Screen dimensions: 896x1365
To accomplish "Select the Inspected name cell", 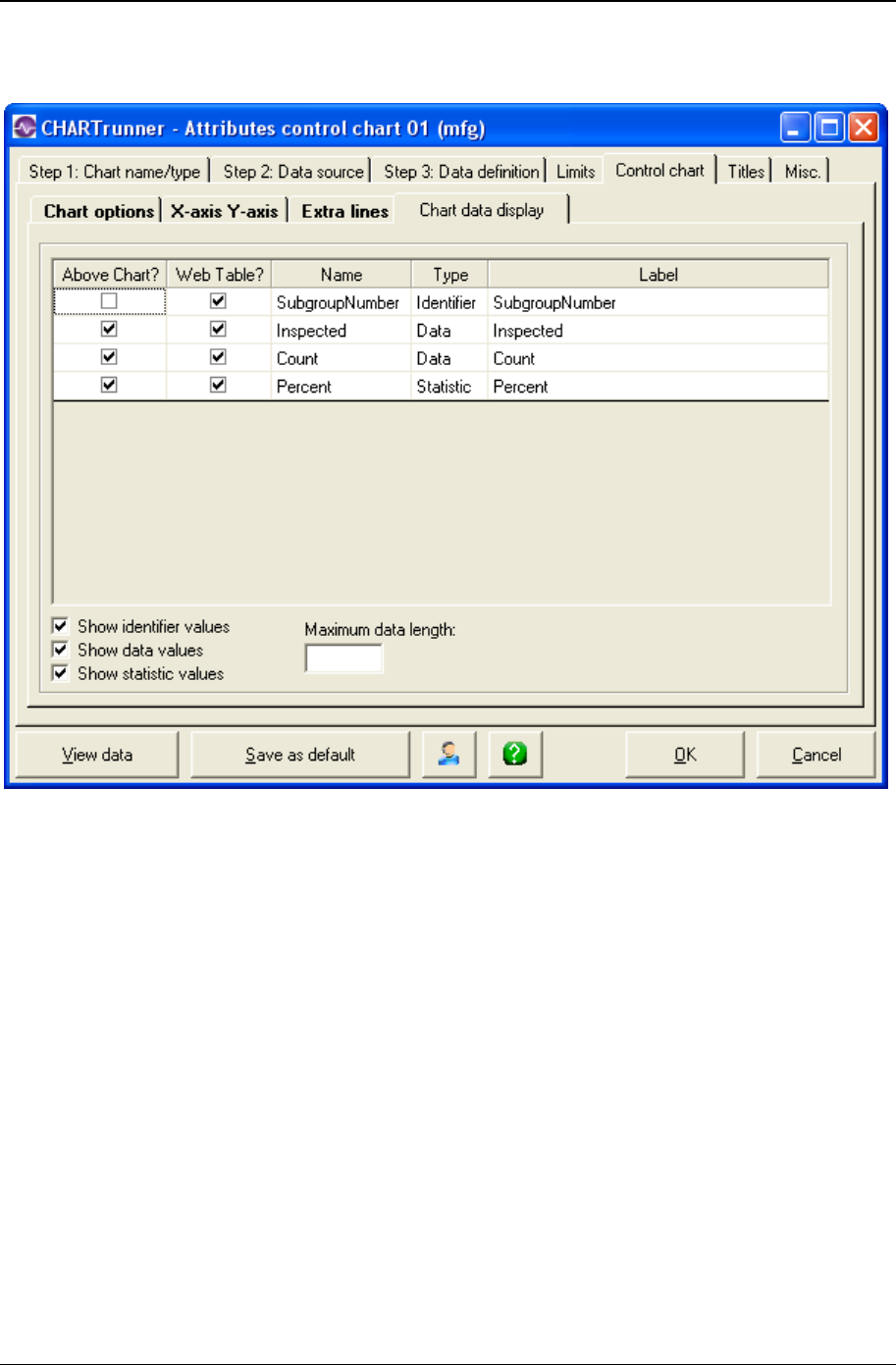I will tap(342, 331).
